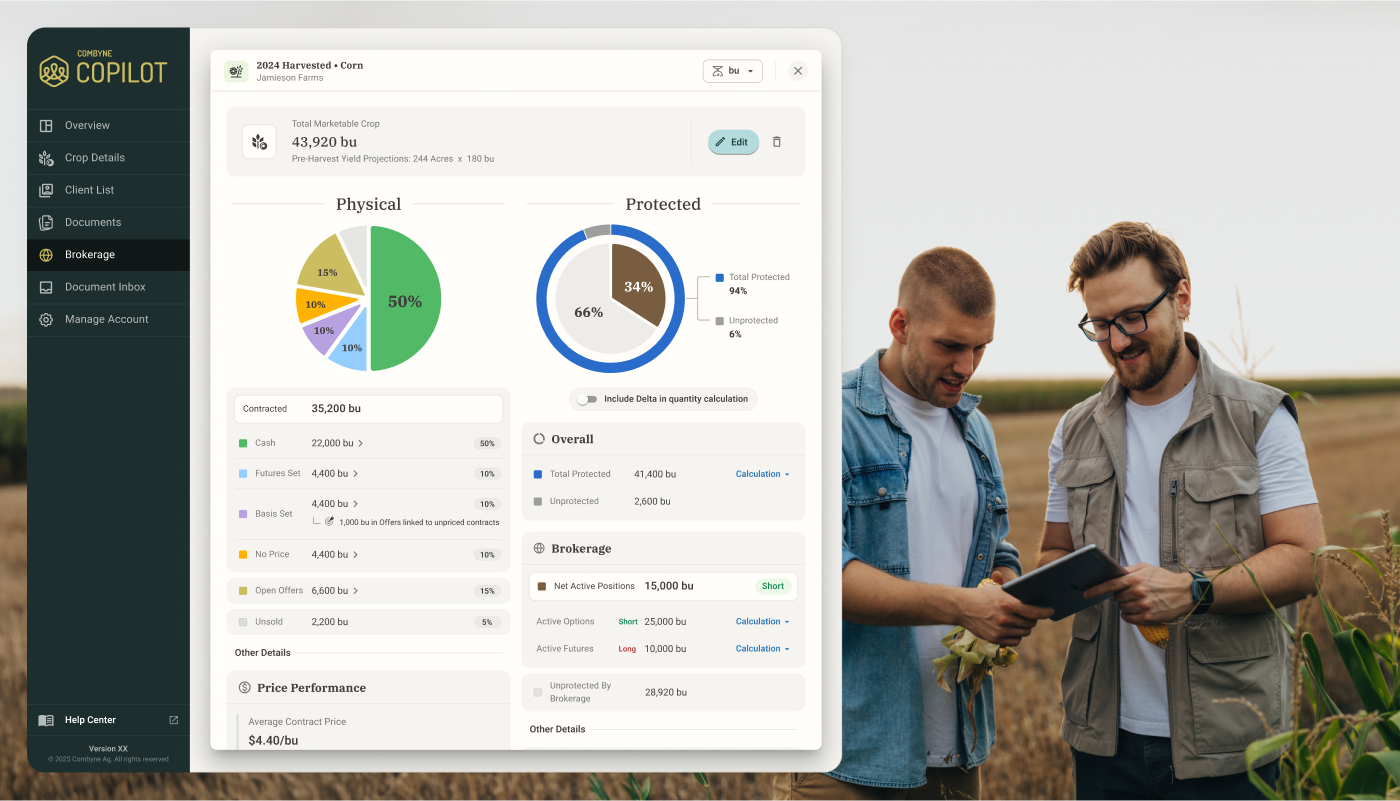Click the corn icon in the dialog header
This screenshot has width=1400, height=801.
click(x=235, y=71)
